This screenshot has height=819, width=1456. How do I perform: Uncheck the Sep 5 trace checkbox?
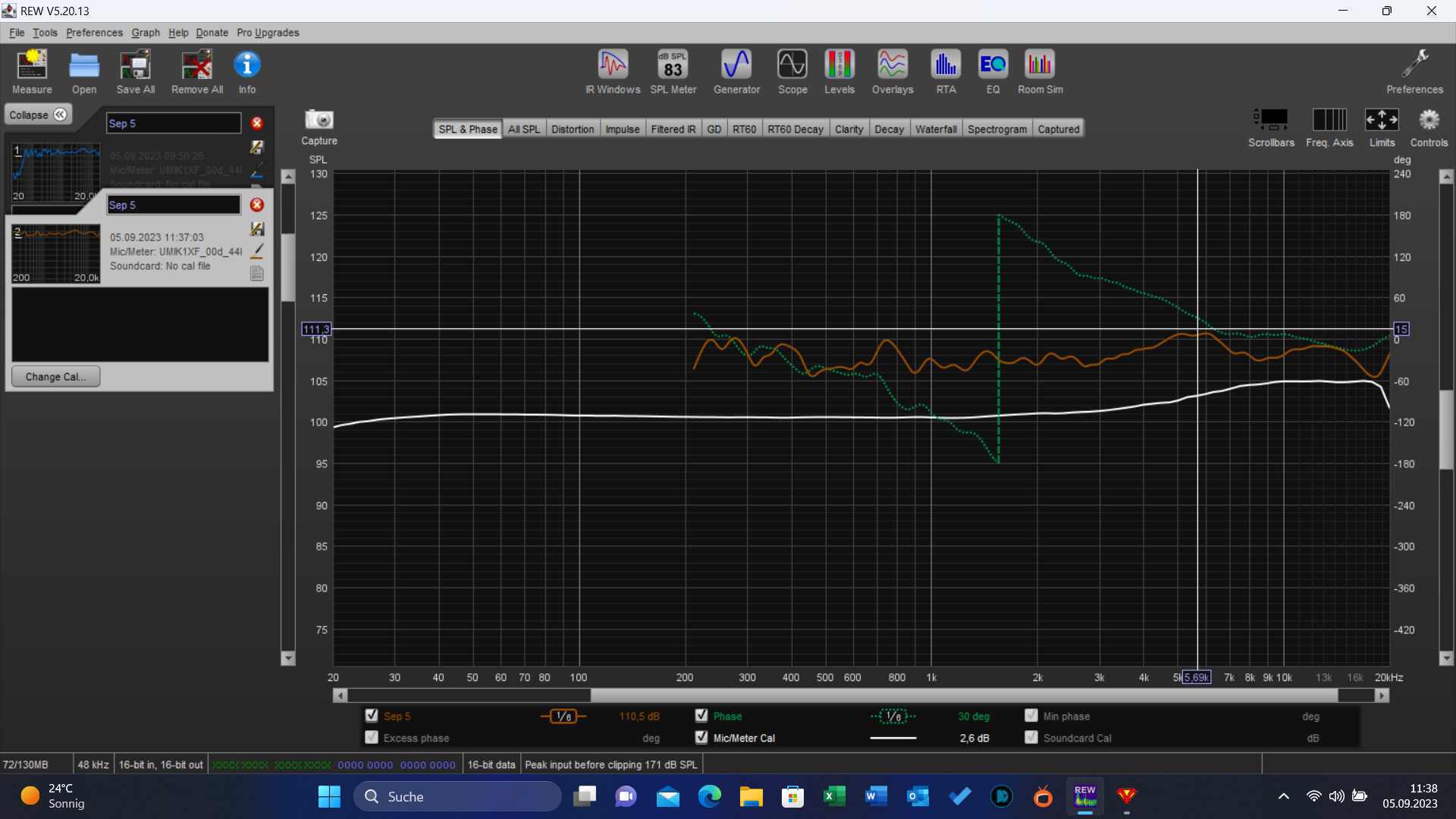tap(372, 715)
